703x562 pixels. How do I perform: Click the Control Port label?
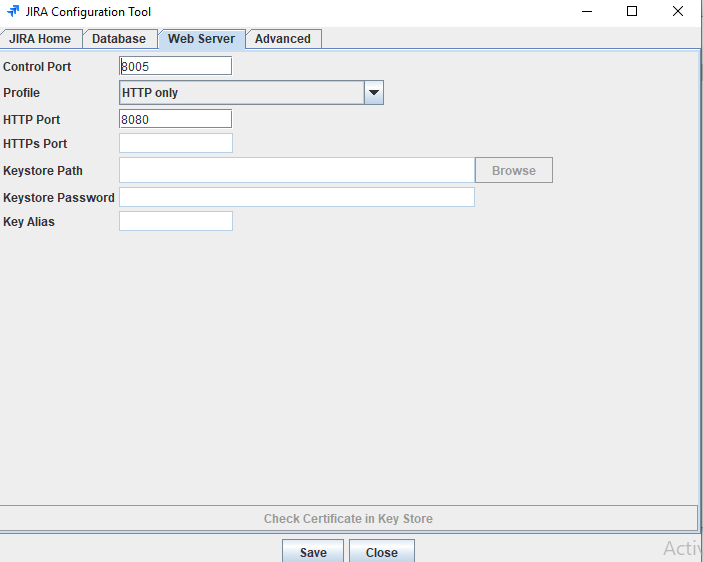pyautogui.click(x=37, y=67)
